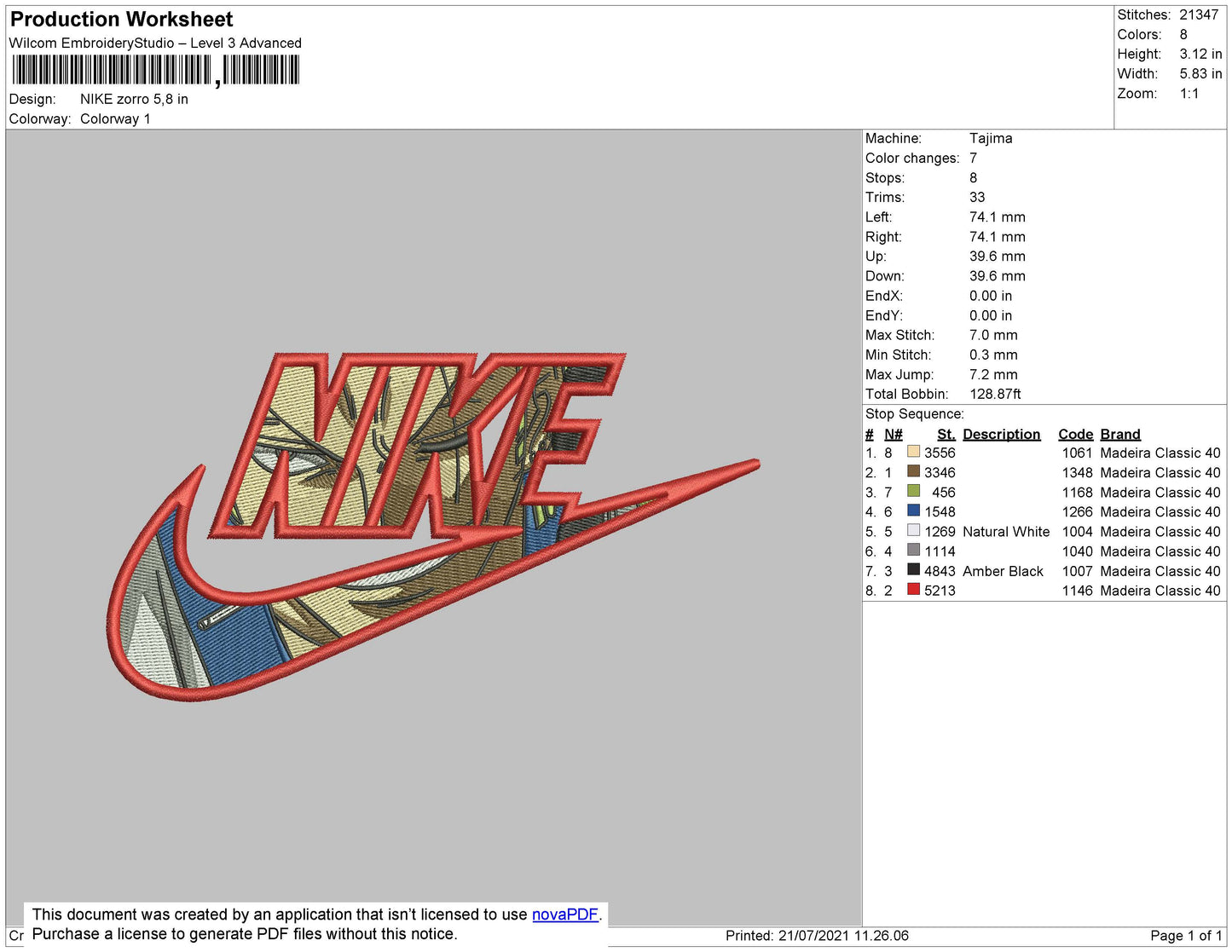
Task: Click the gray swatch for thread 1114
Action: point(913,550)
